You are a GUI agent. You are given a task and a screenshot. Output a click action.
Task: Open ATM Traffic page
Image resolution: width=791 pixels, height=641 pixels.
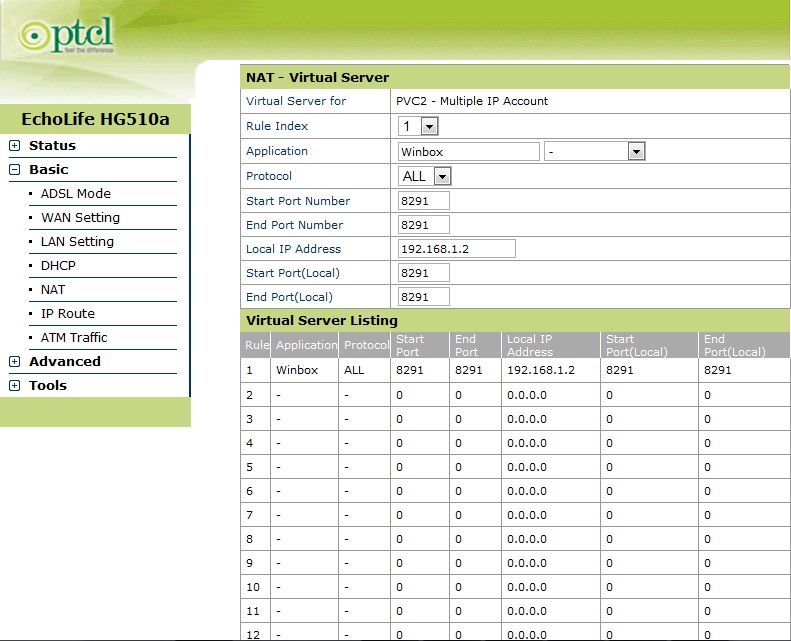coord(74,338)
